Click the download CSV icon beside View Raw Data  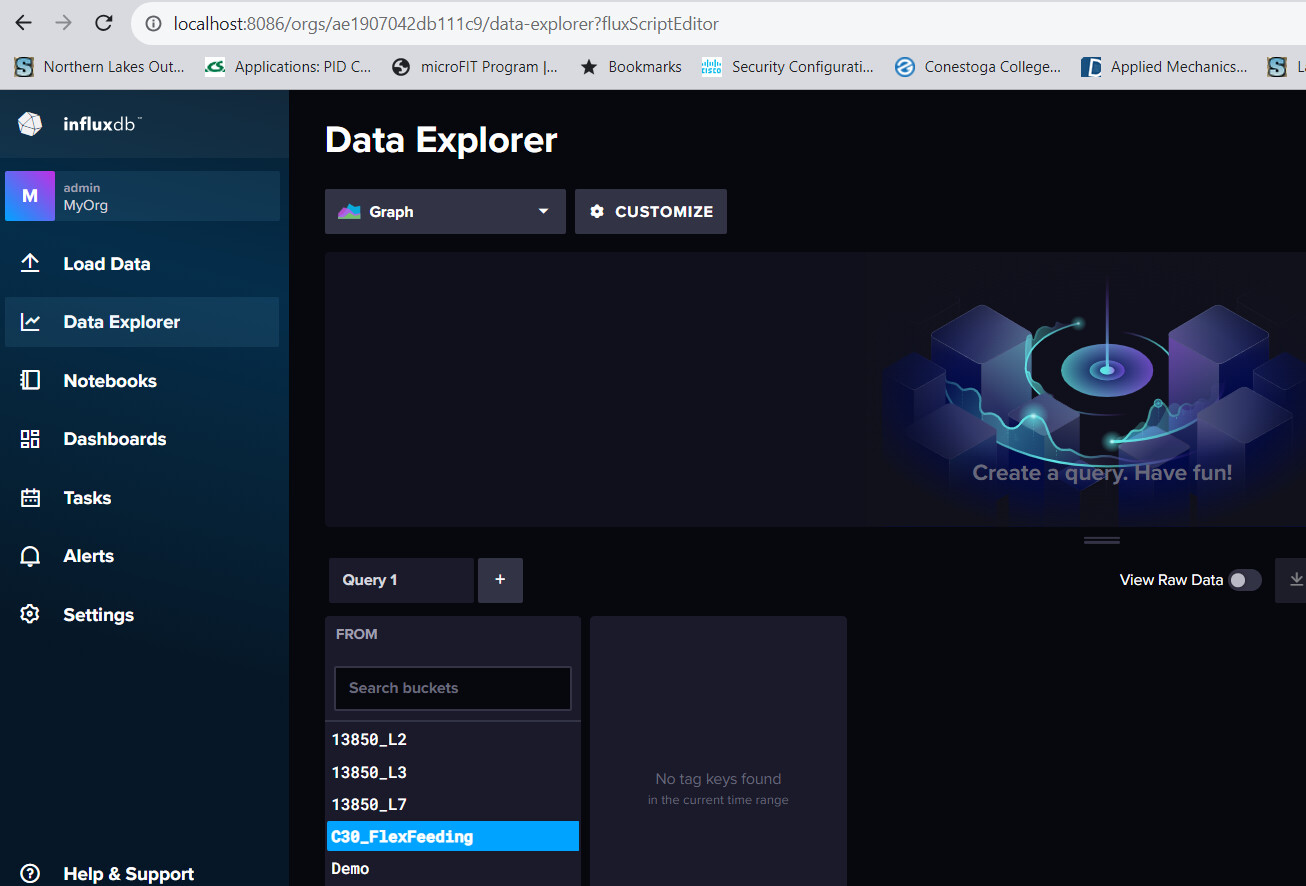(1296, 580)
